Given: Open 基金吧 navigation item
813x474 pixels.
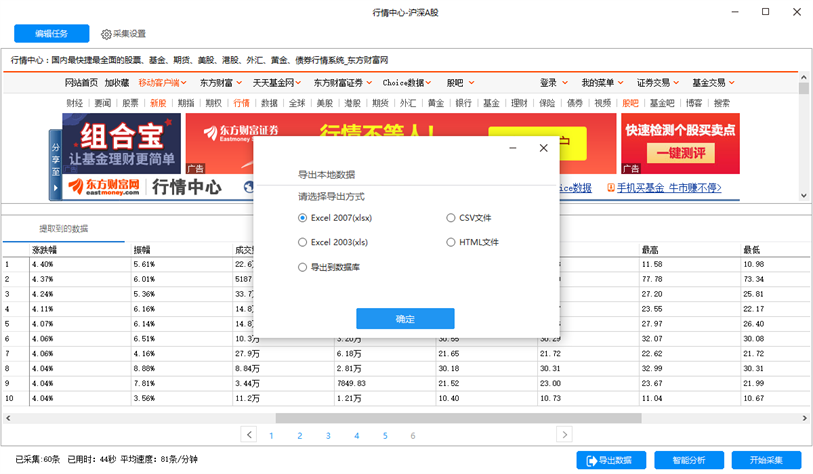Looking at the screenshot, I should click(x=662, y=103).
